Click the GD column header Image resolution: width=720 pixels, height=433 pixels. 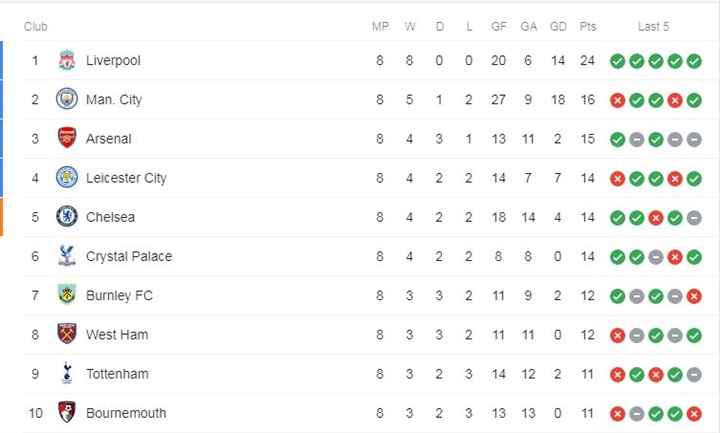coord(558,27)
